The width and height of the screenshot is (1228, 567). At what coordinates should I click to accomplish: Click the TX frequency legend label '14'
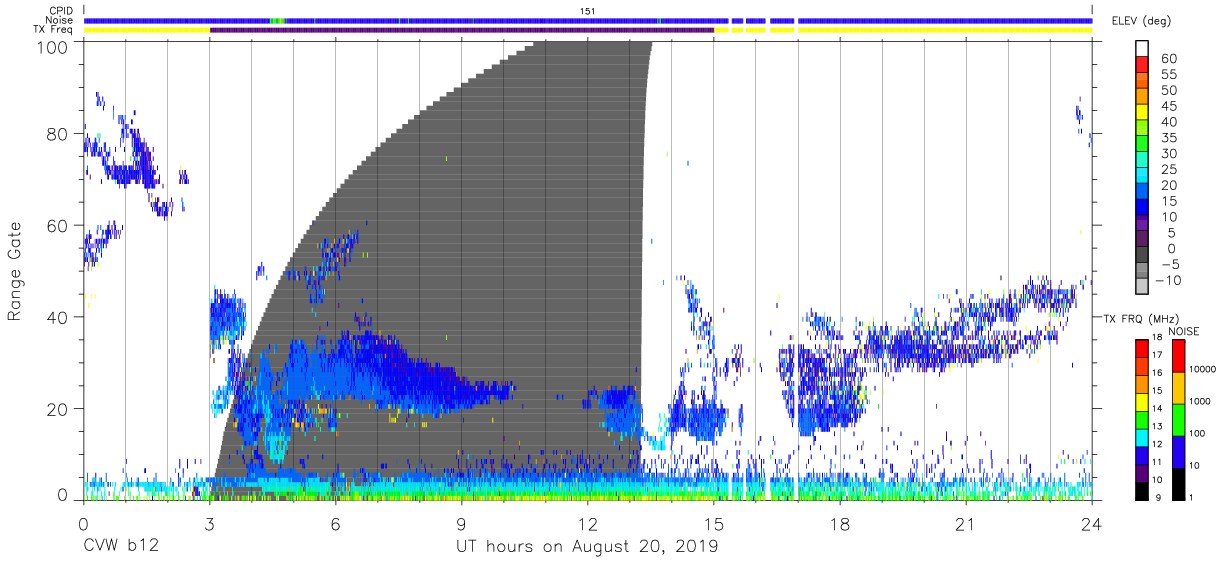[x=1157, y=409]
